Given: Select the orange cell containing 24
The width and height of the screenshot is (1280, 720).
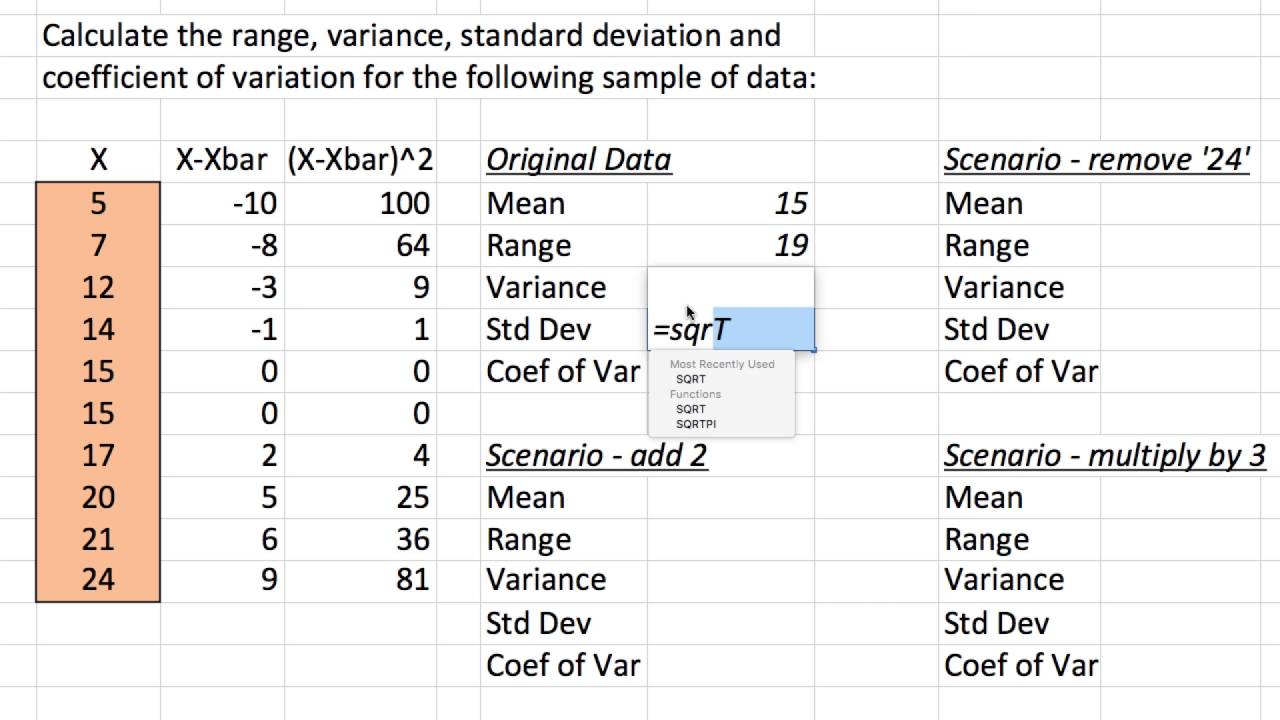Looking at the screenshot, I should (x=98, y=580).
